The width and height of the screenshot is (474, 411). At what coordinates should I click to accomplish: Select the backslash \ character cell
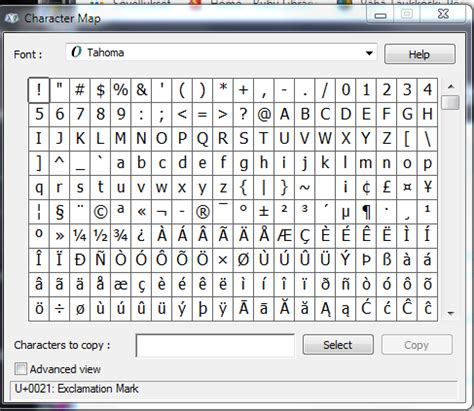(427, 139)
